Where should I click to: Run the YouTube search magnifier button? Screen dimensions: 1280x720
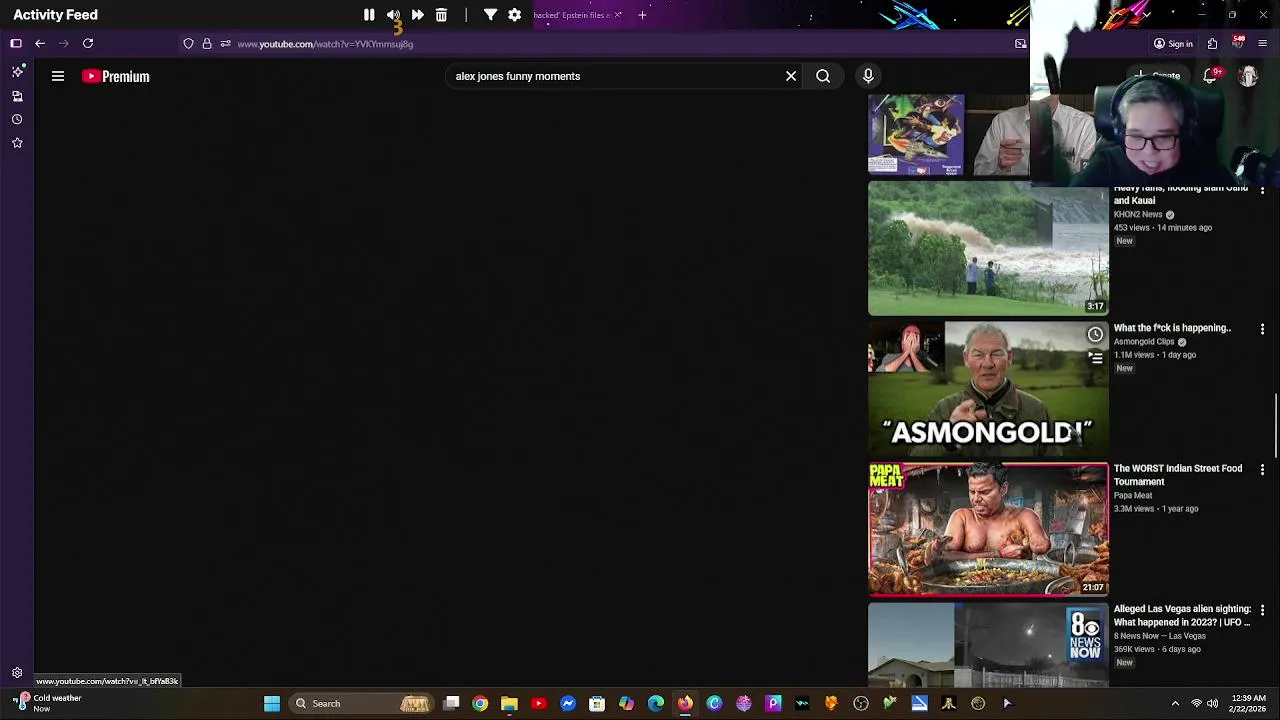coord(823,76)
